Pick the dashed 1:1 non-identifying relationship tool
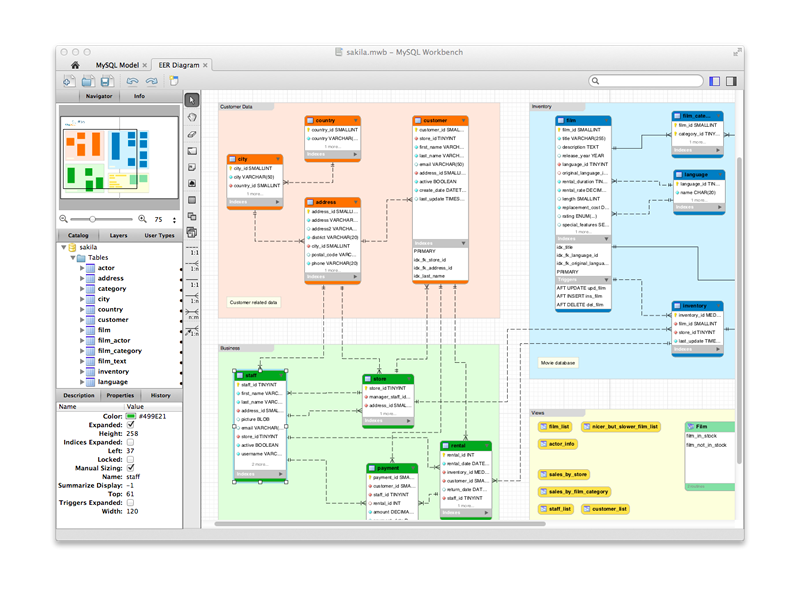Image resolution: width=800 pixels, height=600 pixels. (x=193, y=251)
